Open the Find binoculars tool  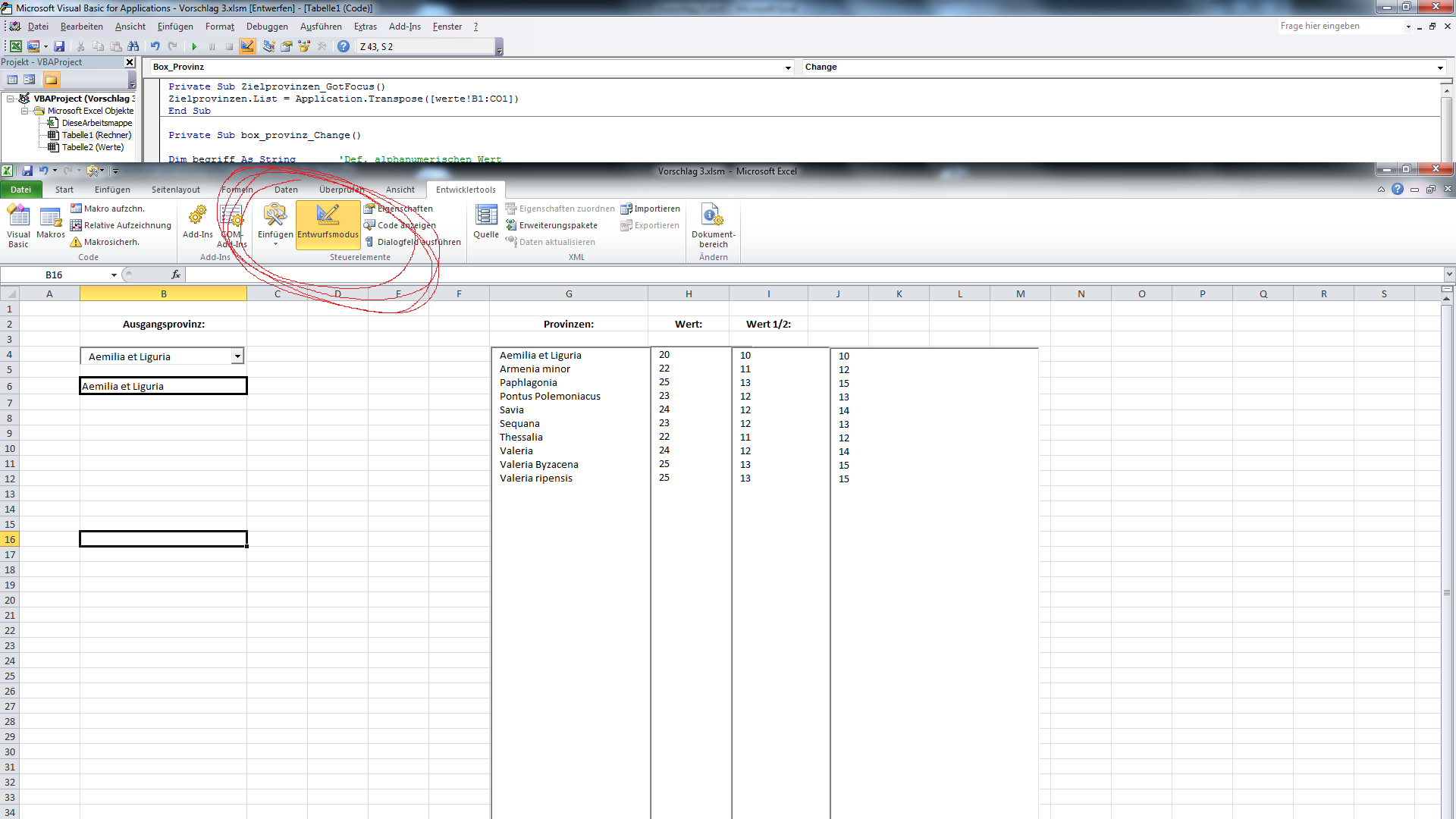133,47
